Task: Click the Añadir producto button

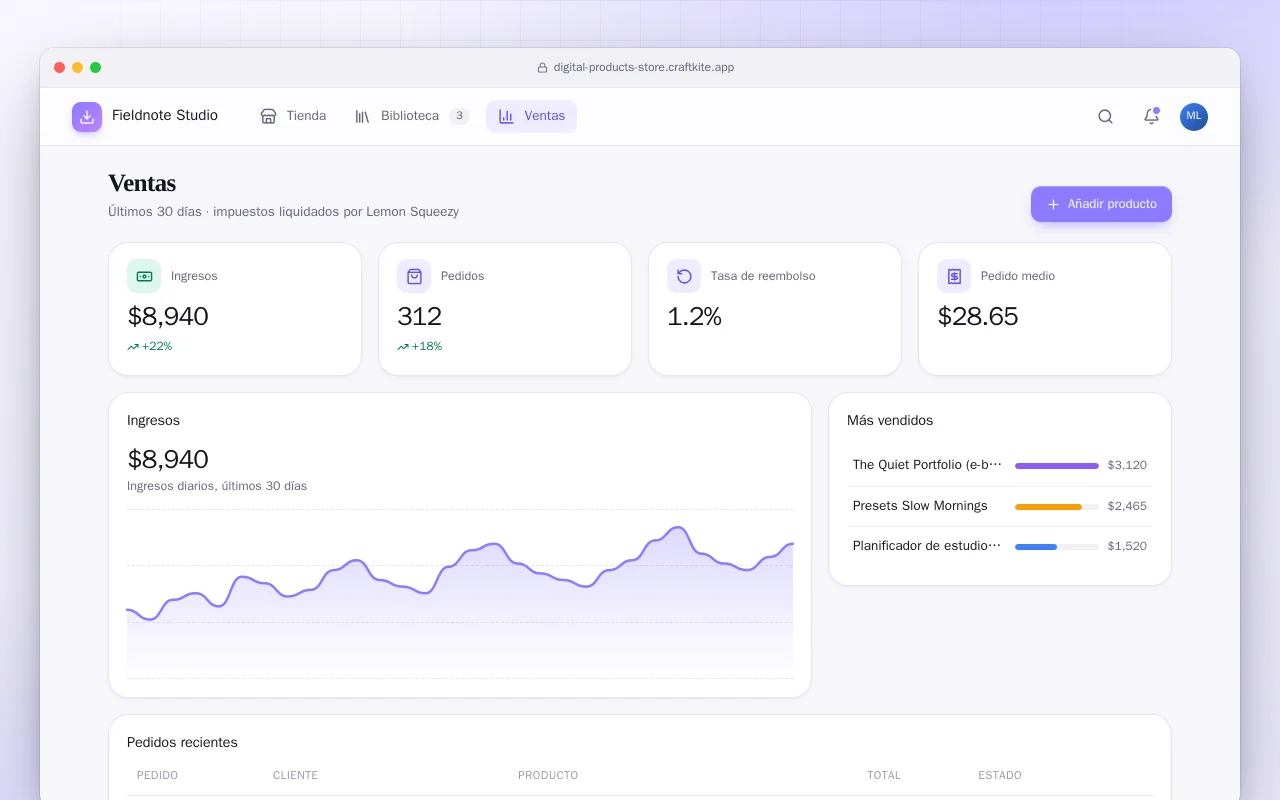Action: (x=1101, y=204)
